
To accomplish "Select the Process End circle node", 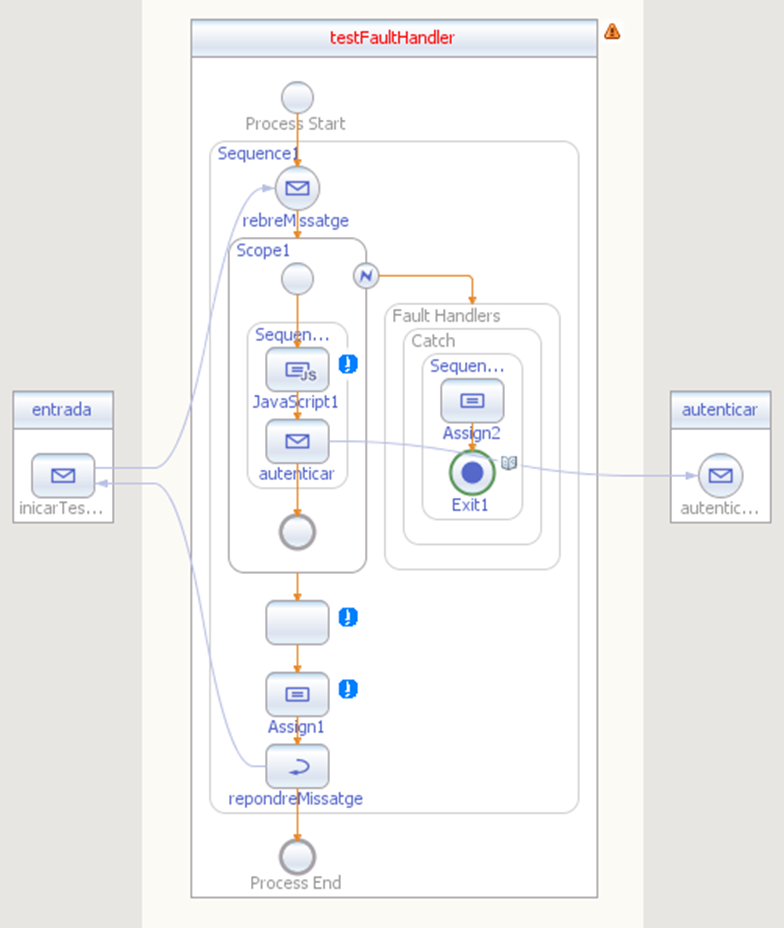I will pyautogui.click(x=297, y=856).
